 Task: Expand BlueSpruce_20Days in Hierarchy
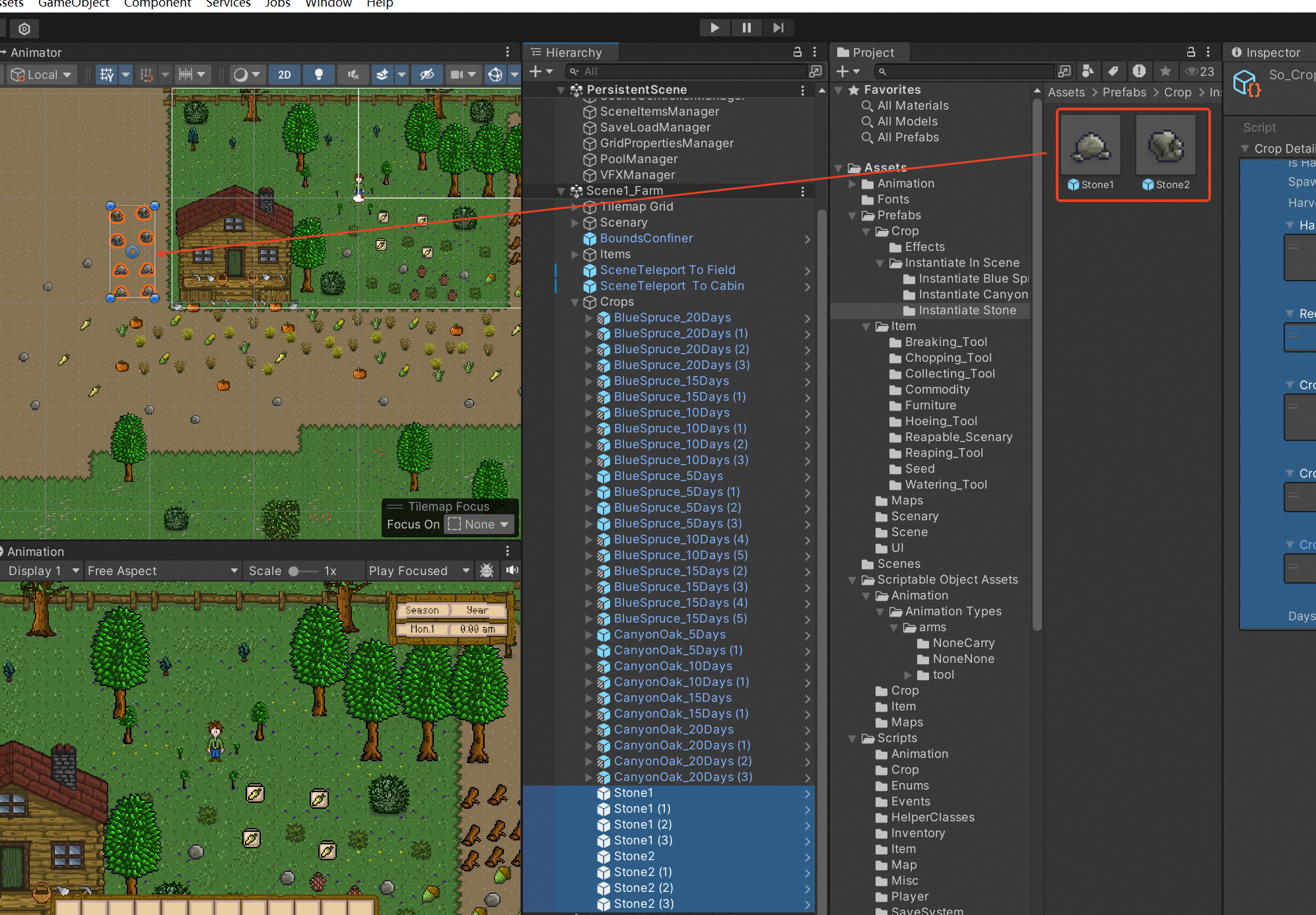click(588, 318)
